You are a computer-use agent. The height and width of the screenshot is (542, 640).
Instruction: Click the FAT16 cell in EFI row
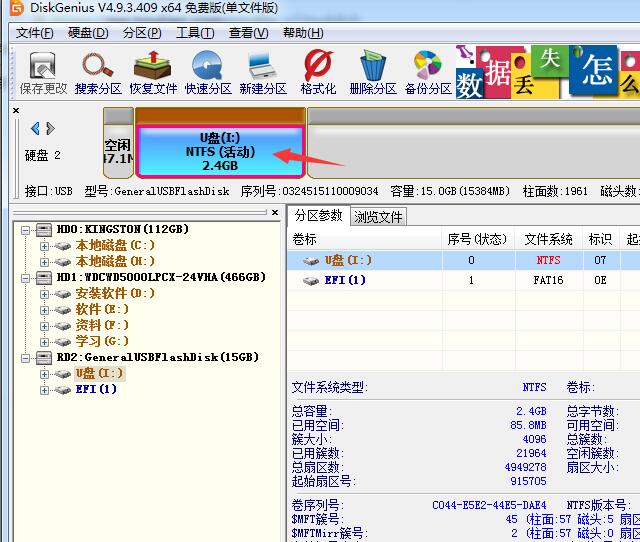point(548,280)
